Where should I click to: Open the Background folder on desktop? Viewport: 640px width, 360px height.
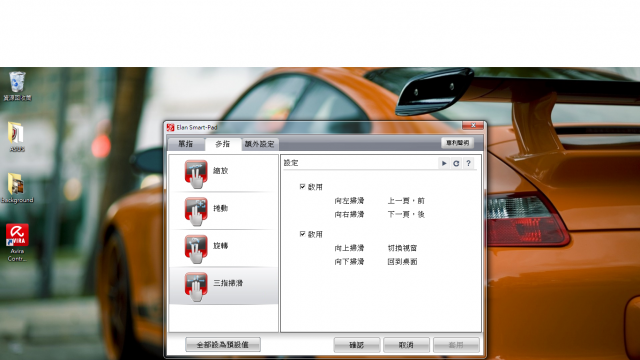point(17,188)
